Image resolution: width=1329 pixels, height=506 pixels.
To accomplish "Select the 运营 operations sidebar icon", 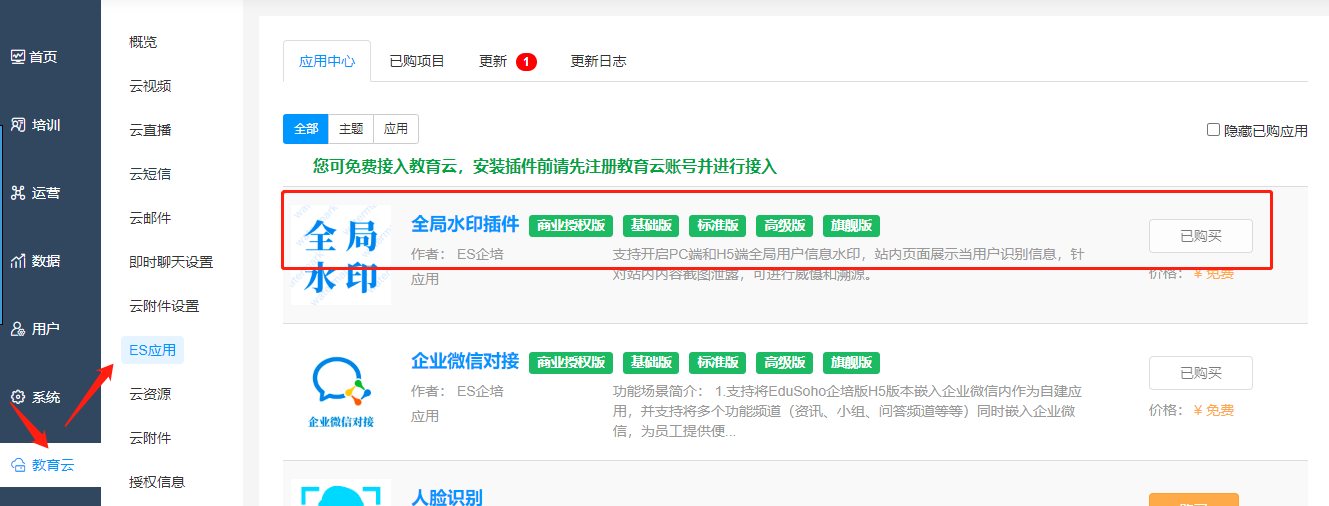I will coord(17,193).
